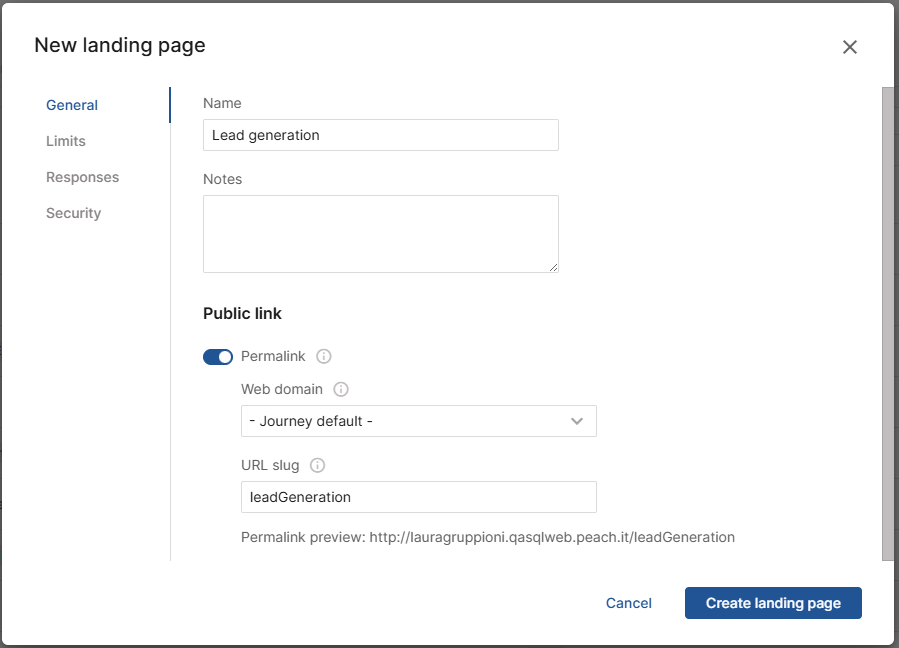Click the Create landing page button
This screenshot has width=899, height=648.
pos(773,603)
